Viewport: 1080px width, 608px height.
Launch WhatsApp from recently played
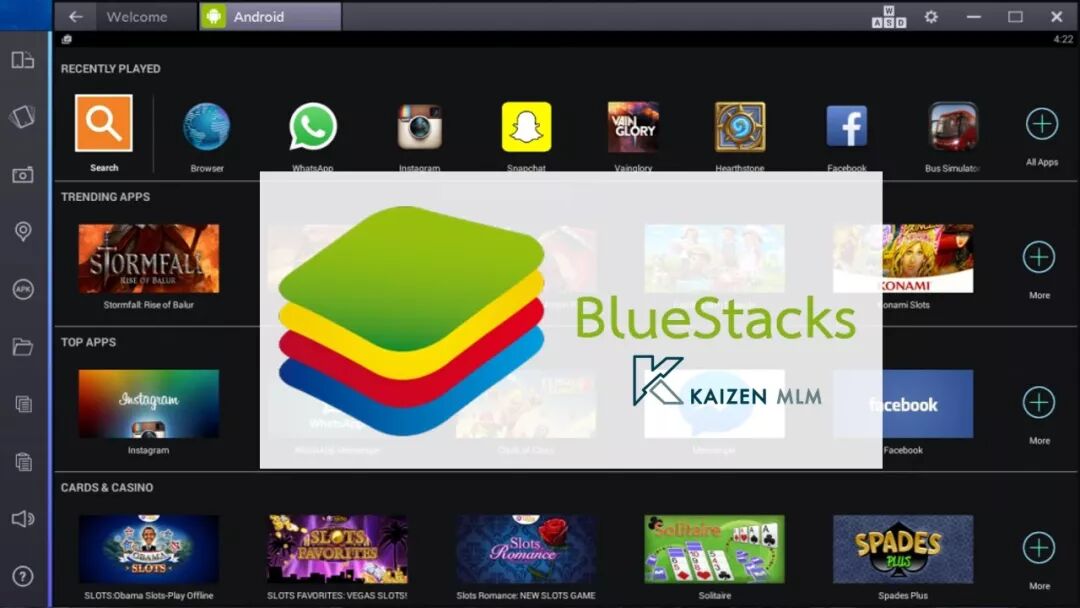point(313,127)
